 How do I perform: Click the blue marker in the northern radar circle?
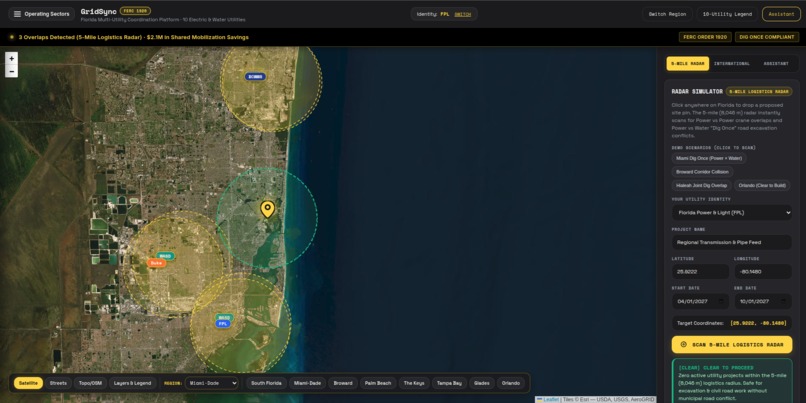(255, 77)
